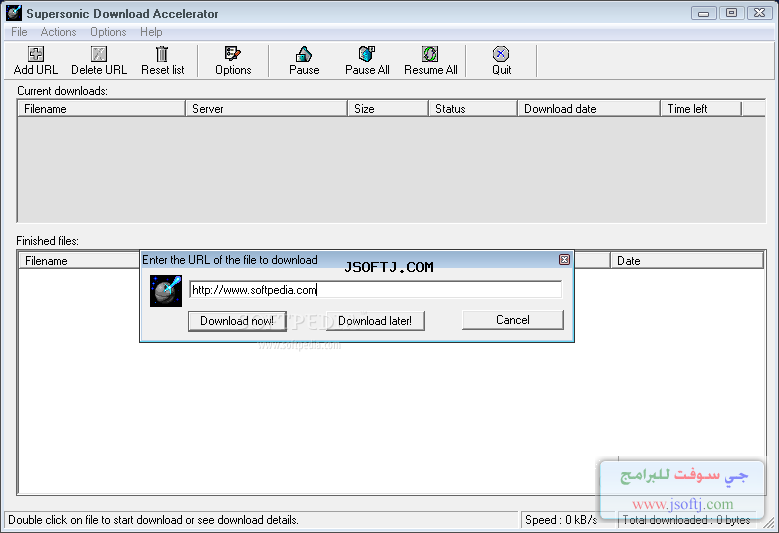Click Date header in Finished files
Image resolution: width=779 pixels, height=533 pixels.
pyautogui.click(x=687, y=261)
